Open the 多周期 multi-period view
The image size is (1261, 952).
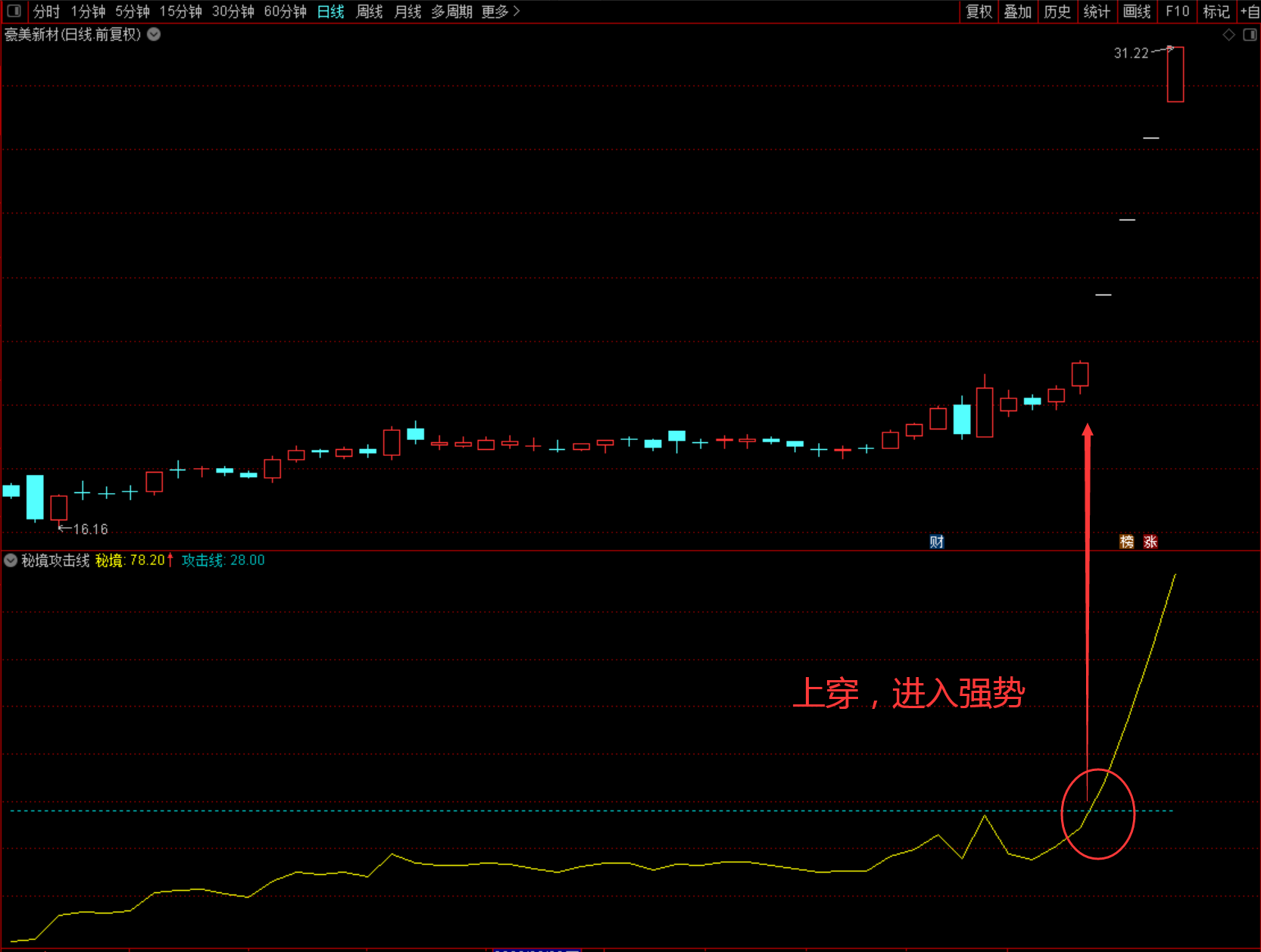point(452,11)
